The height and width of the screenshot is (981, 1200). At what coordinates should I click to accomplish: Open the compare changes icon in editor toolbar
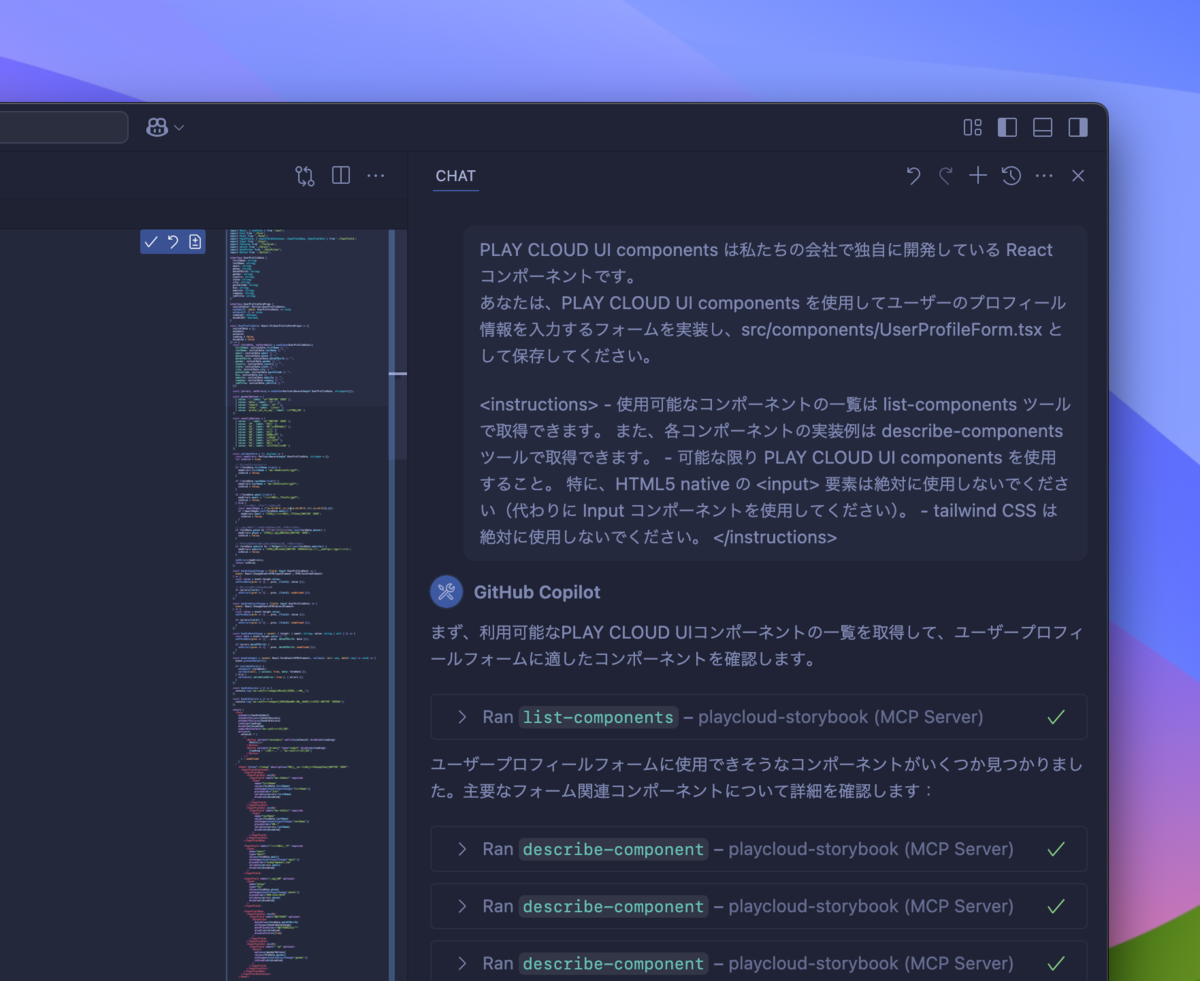305,176
